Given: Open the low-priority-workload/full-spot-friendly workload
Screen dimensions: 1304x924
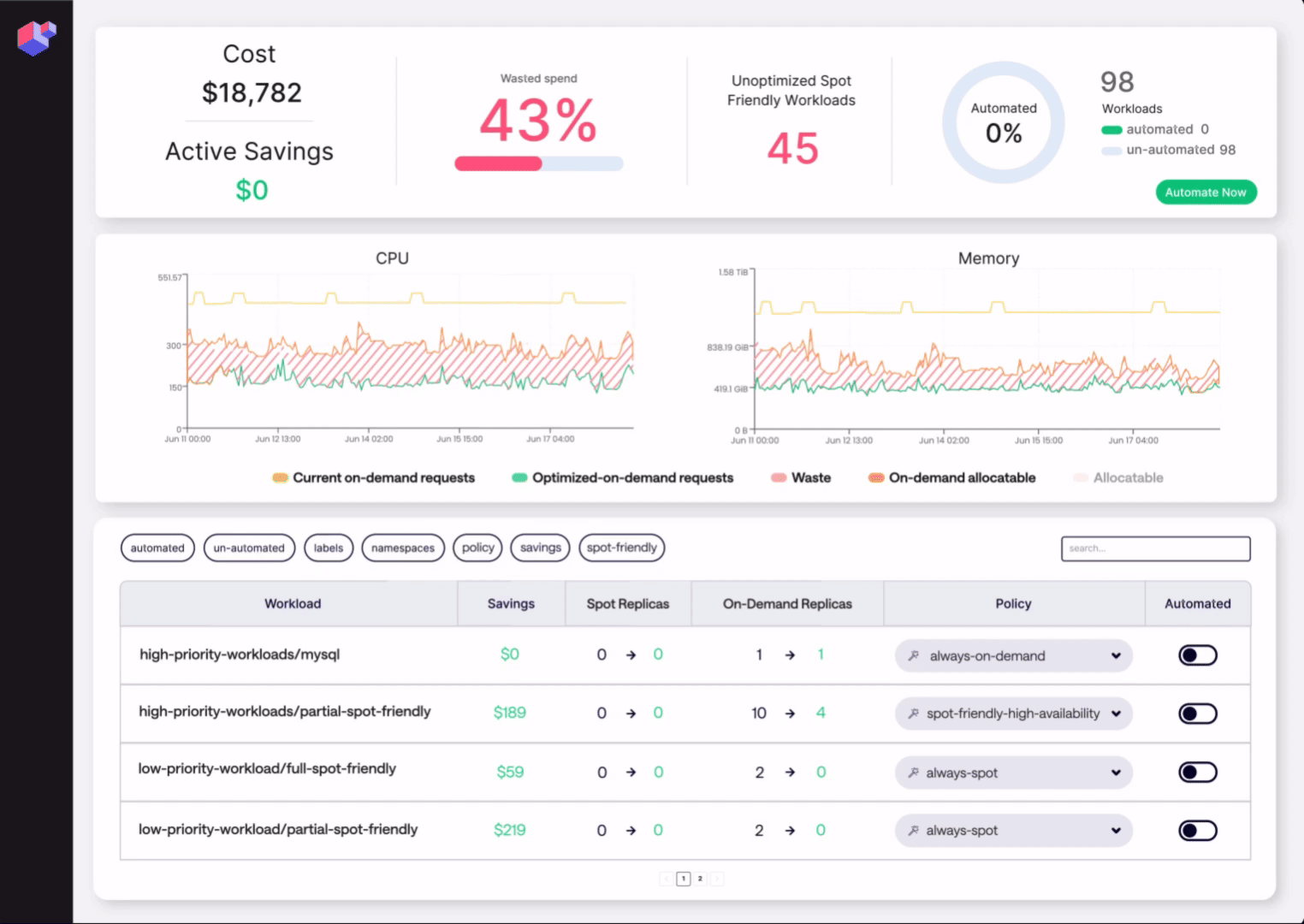Looking at the screenshot, I should click(267, 769).
